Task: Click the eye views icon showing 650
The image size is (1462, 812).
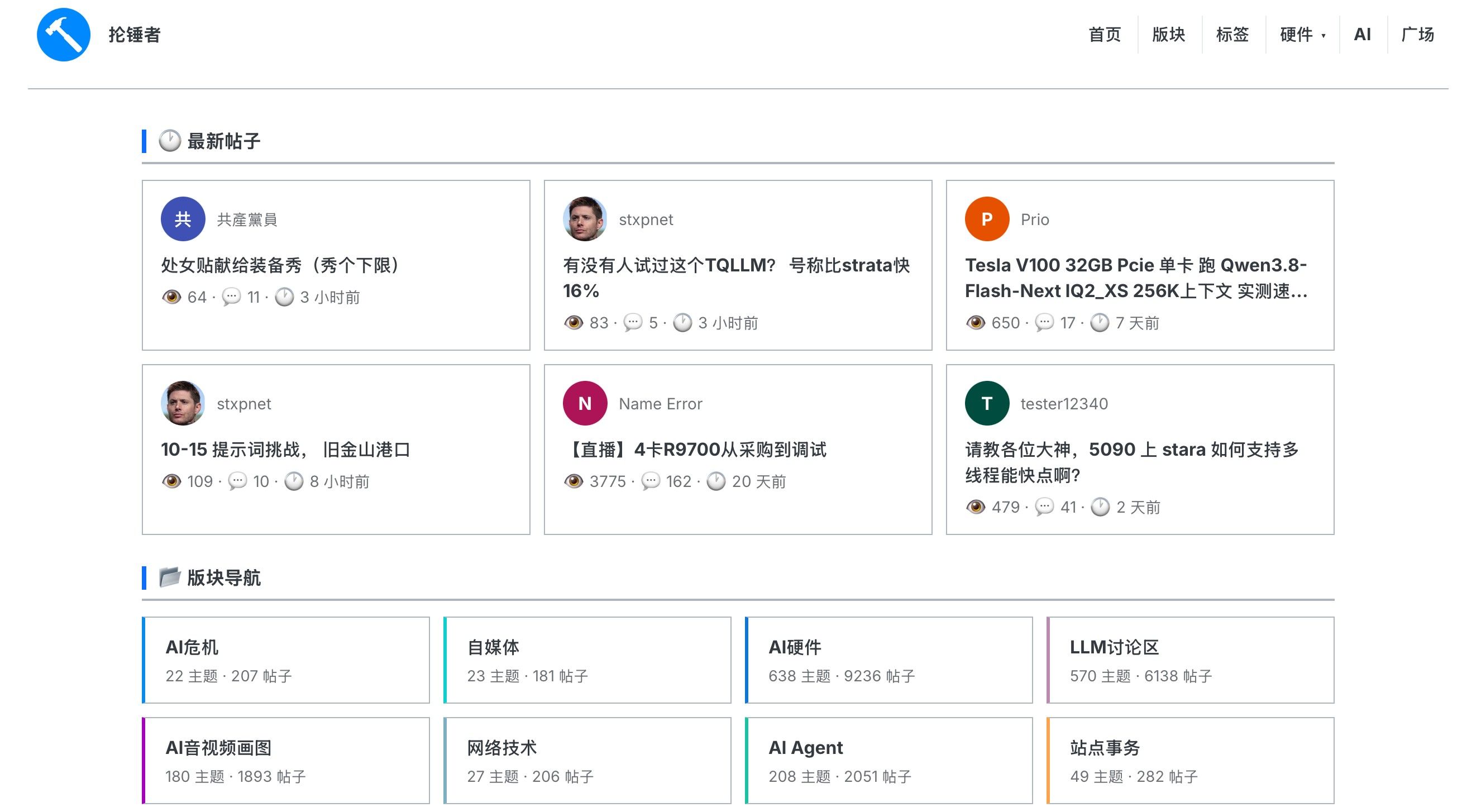Action: point(976,323)
